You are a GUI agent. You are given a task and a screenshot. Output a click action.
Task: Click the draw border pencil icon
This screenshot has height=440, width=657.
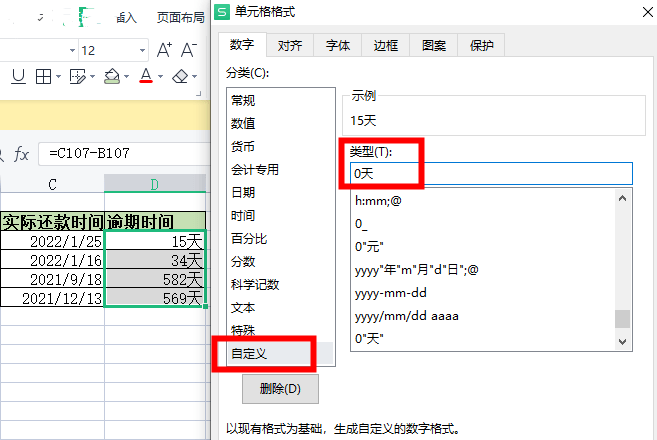tap(77, 76)
